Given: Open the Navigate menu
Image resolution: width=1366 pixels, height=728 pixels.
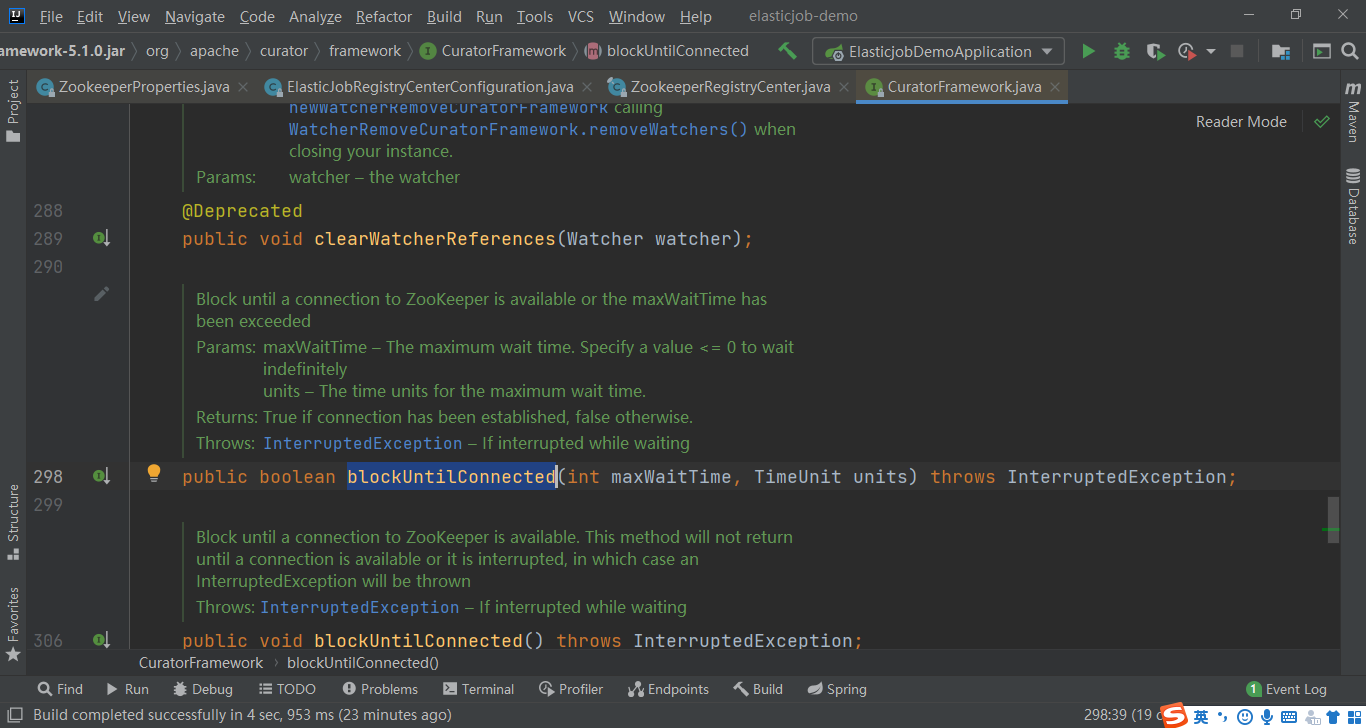Looking at the screenshot, I should click(x=195, y=16).
